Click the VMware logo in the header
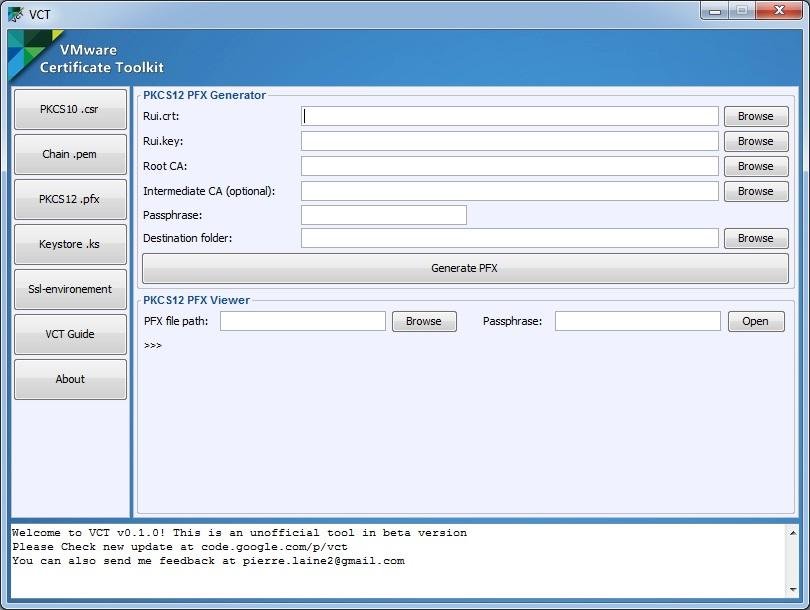 click(29, 51)
